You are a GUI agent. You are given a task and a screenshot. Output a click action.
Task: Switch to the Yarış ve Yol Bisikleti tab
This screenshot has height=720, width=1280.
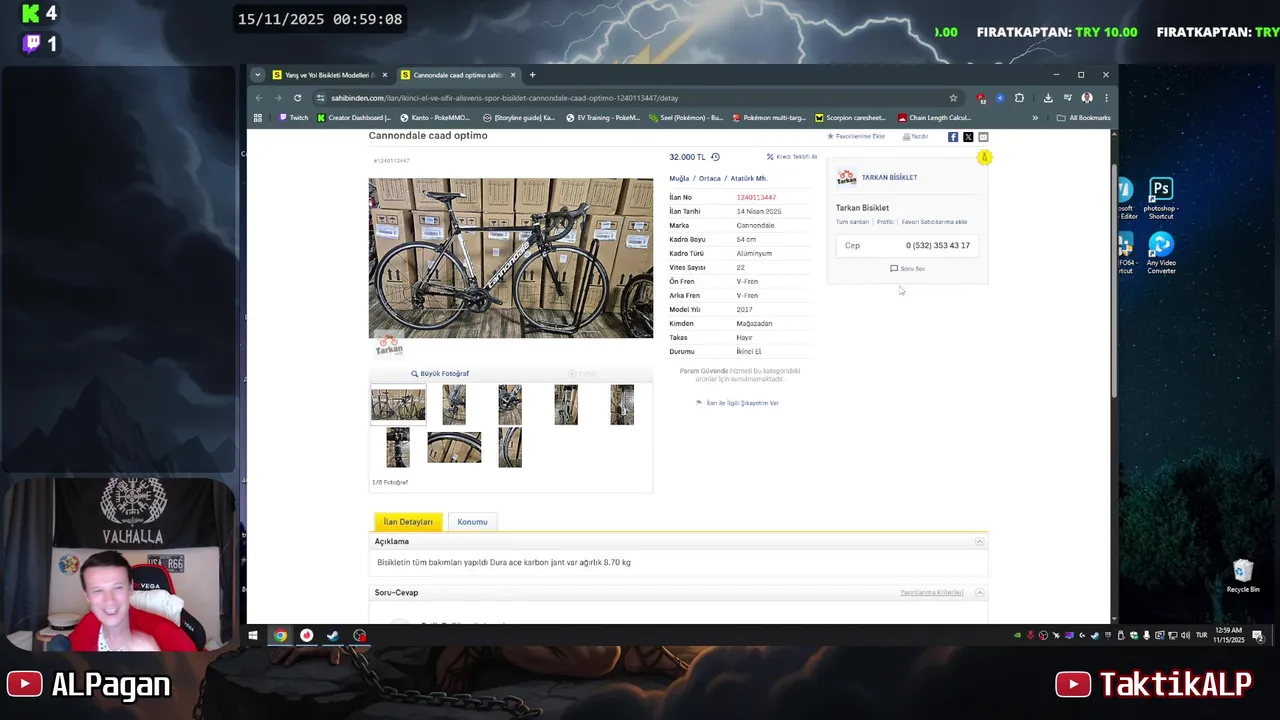pyautogui.click(x=329, y=75)
